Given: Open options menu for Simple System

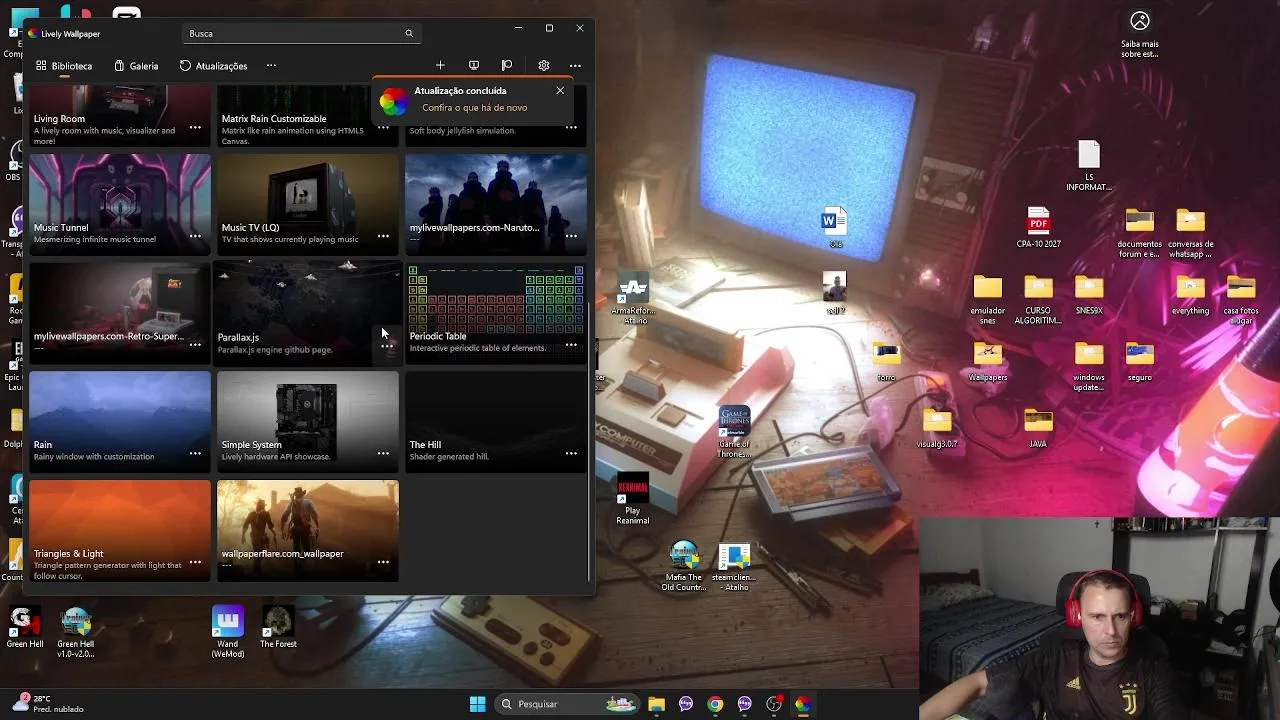Looking at the screenshot, I should (383, 453).
